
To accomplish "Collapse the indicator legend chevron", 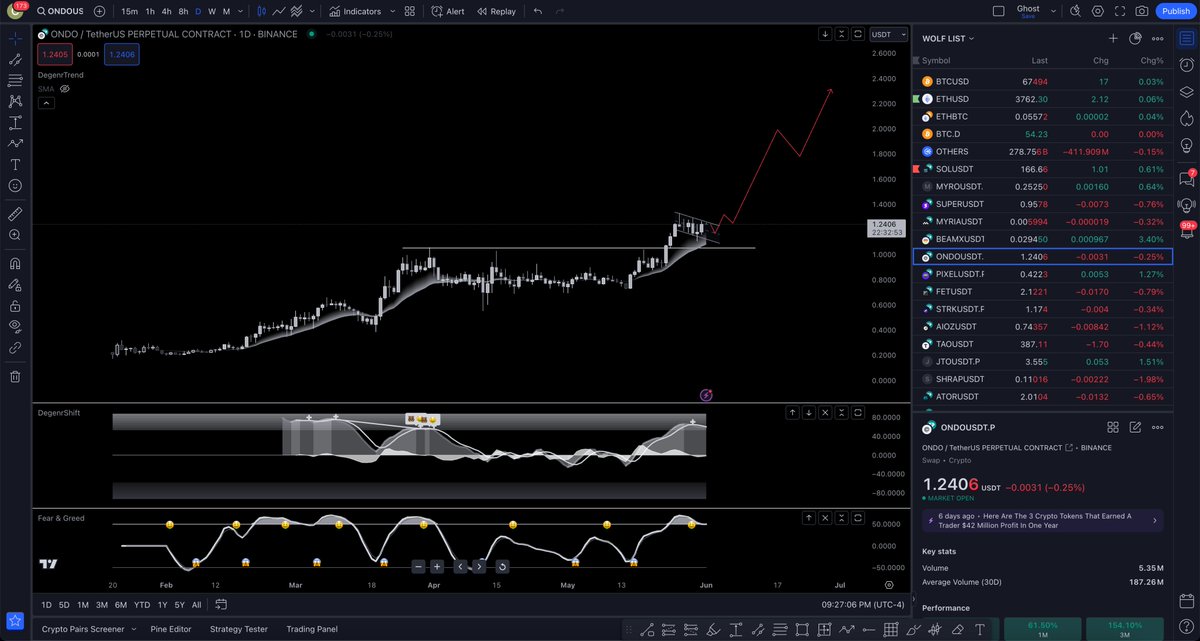I will (x=45, y=102).
